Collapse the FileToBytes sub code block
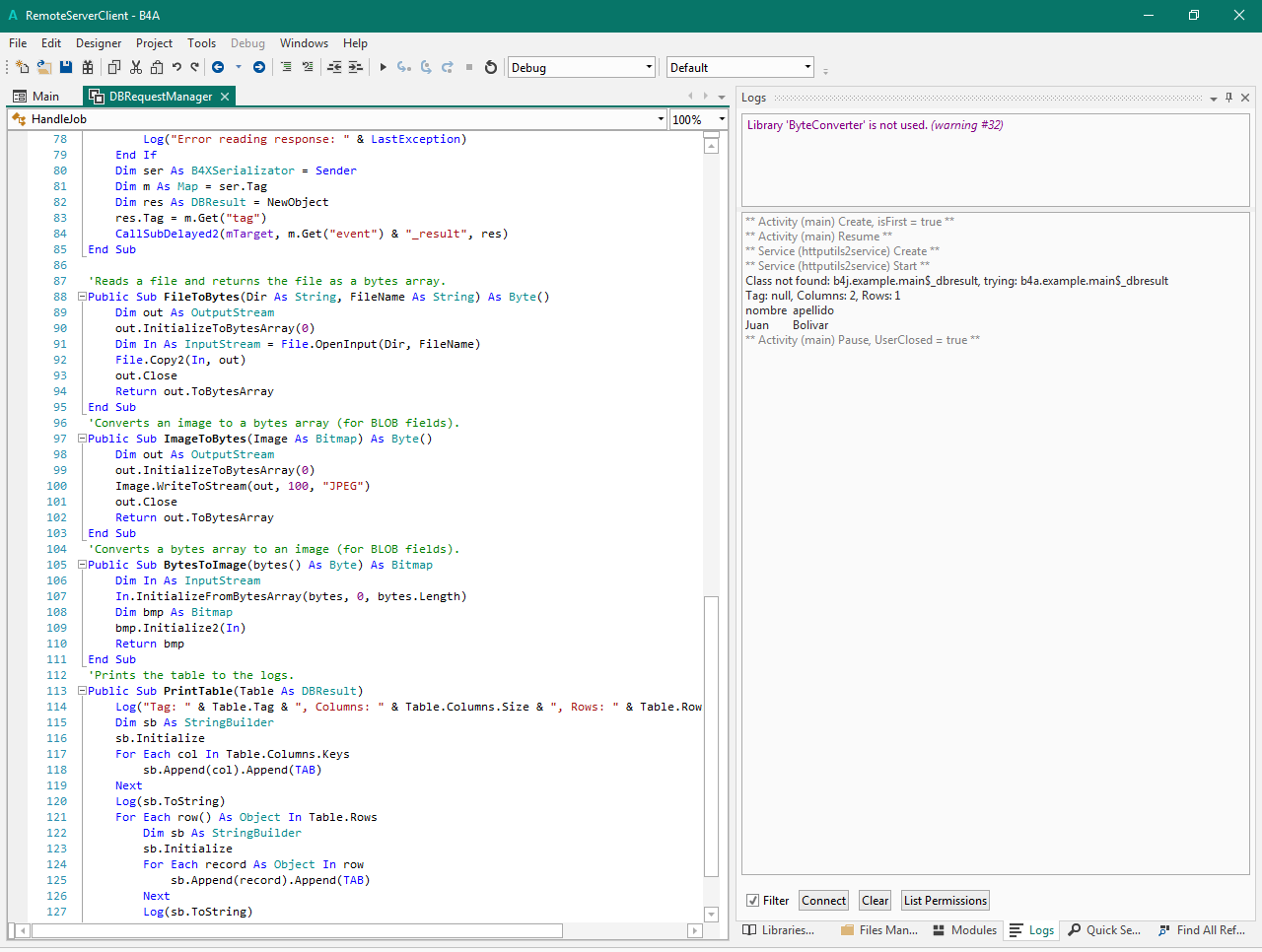 pyautogui.click(x=83, y=297)
